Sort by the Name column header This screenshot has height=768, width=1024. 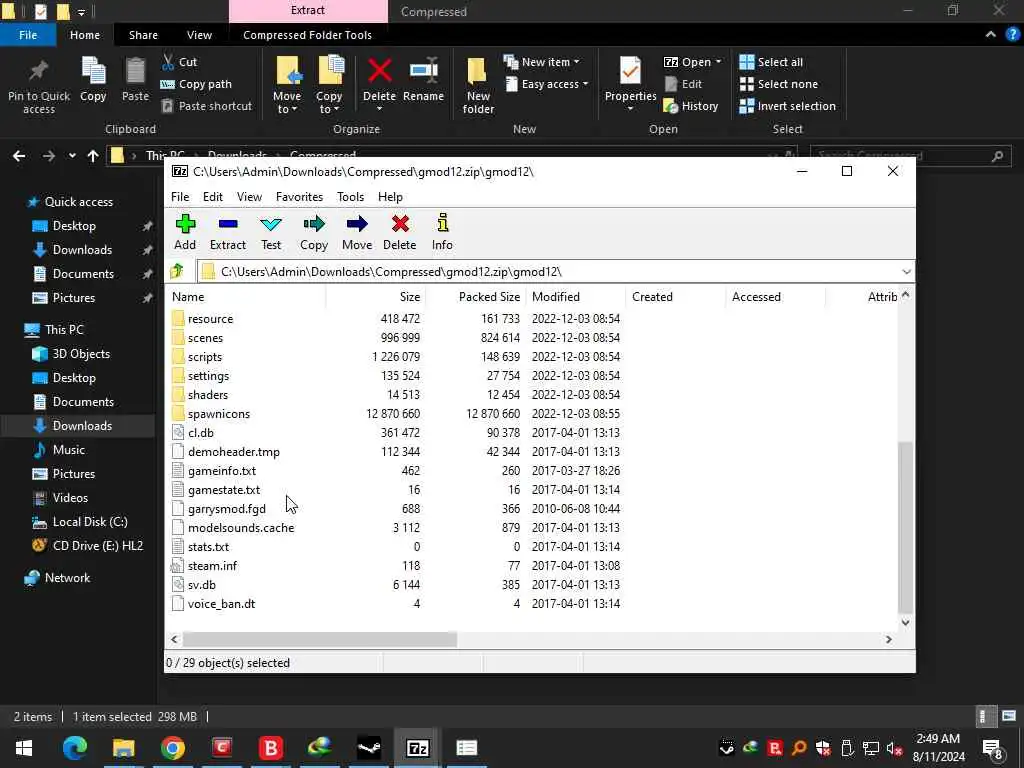click(246, 296)
